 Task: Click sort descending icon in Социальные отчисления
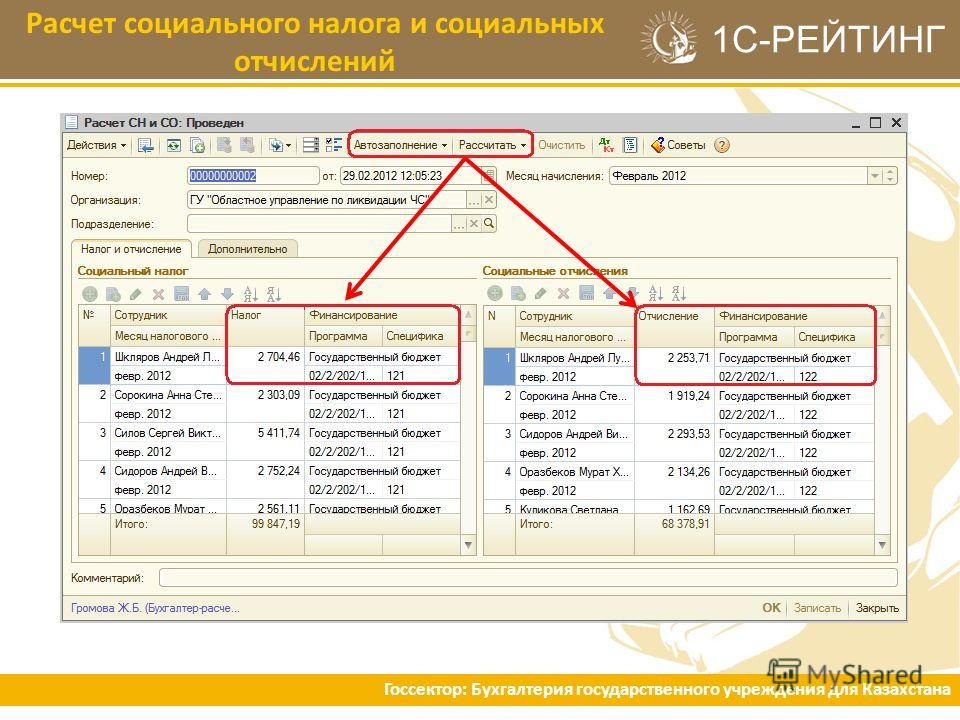pyautogui.click(x=679, y=294)
